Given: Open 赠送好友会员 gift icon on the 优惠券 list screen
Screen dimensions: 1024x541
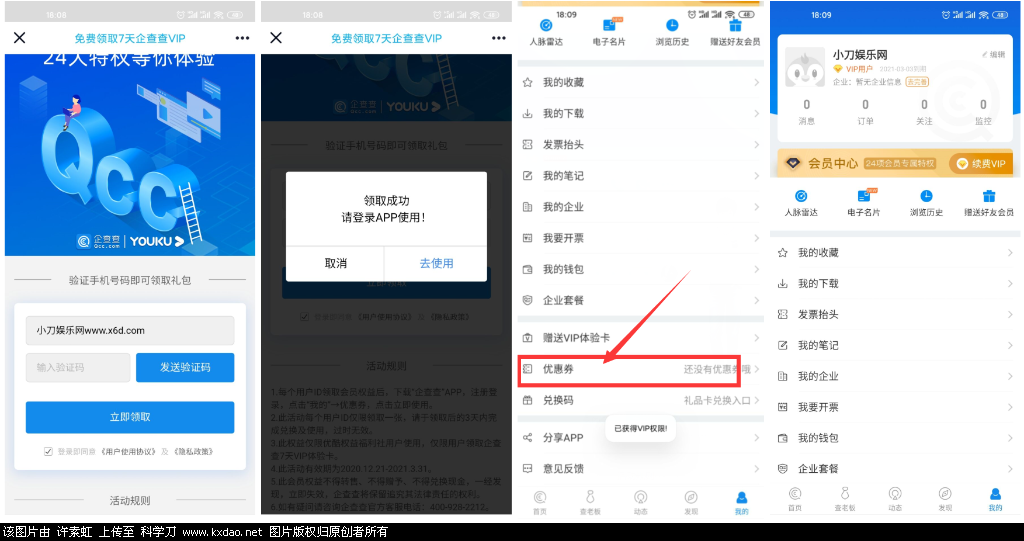Looking at the screenshot, I should [x=735, y=25].
